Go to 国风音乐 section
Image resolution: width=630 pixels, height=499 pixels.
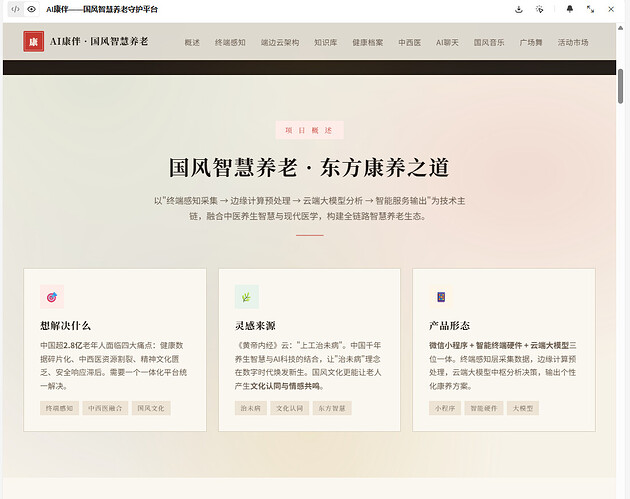[x=489, y=43]
